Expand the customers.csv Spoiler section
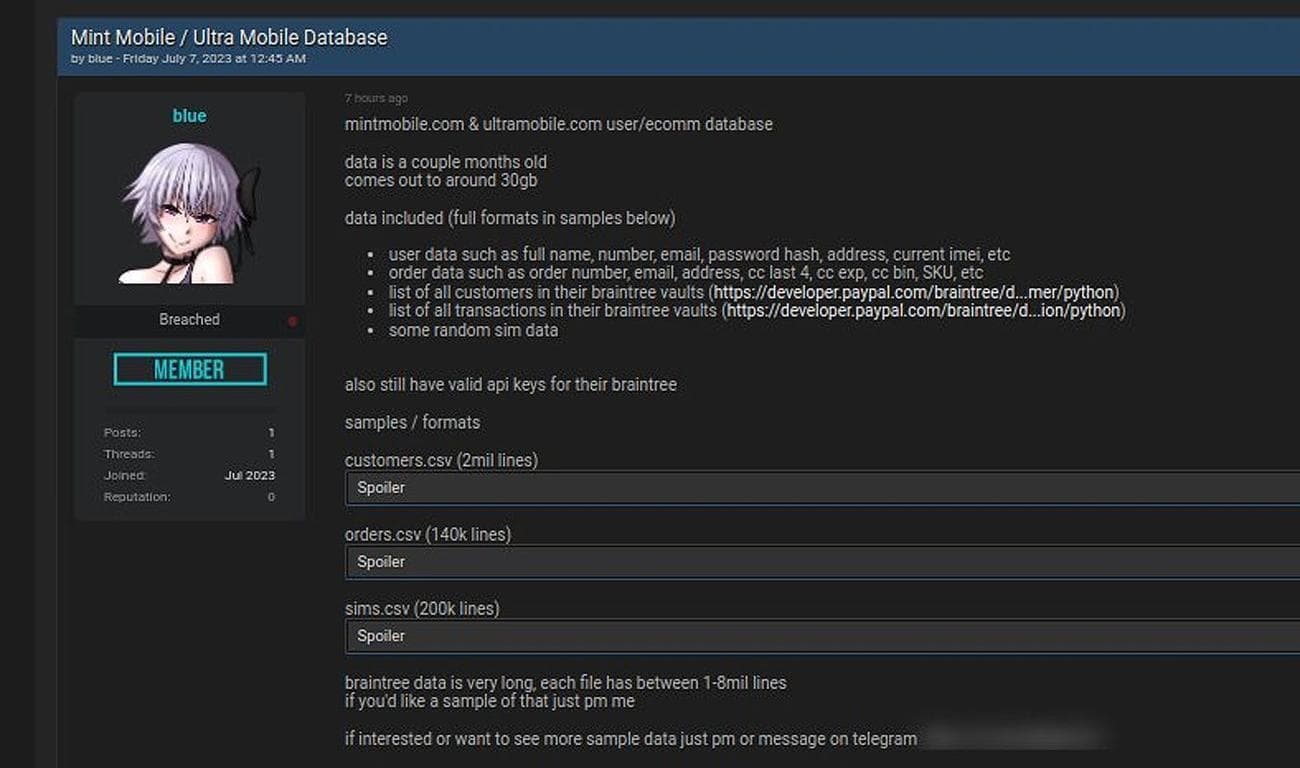 381,488
